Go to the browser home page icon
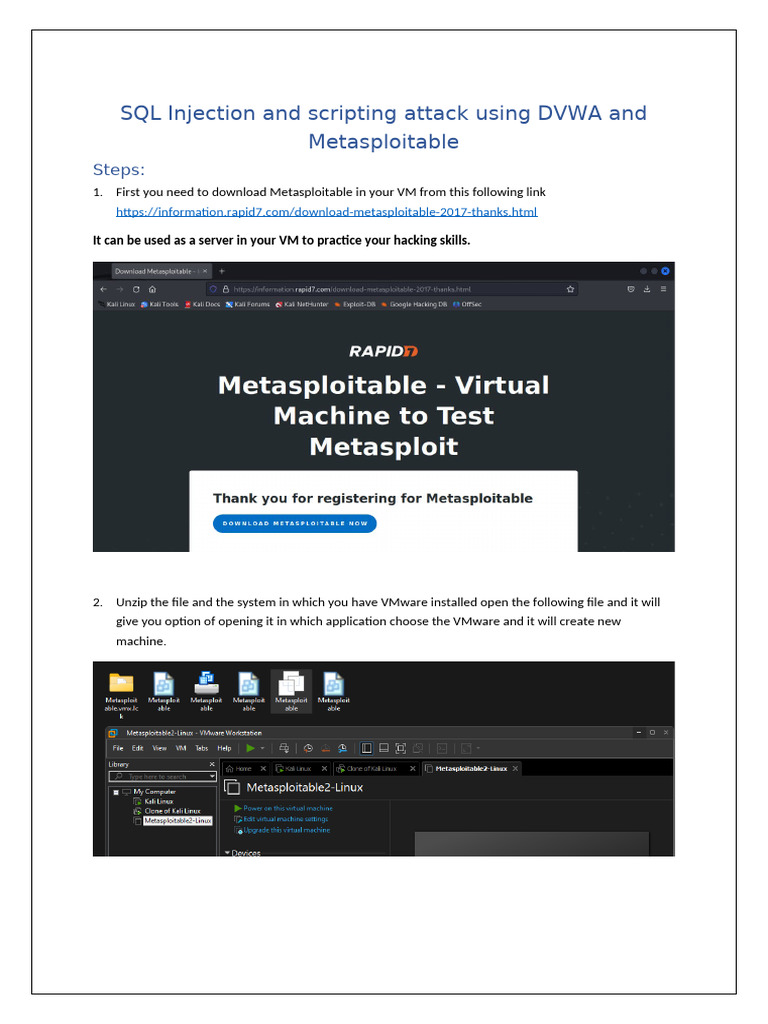Image resolution: width=768 pixels, height=1024 pixels. tap(152, 289)
